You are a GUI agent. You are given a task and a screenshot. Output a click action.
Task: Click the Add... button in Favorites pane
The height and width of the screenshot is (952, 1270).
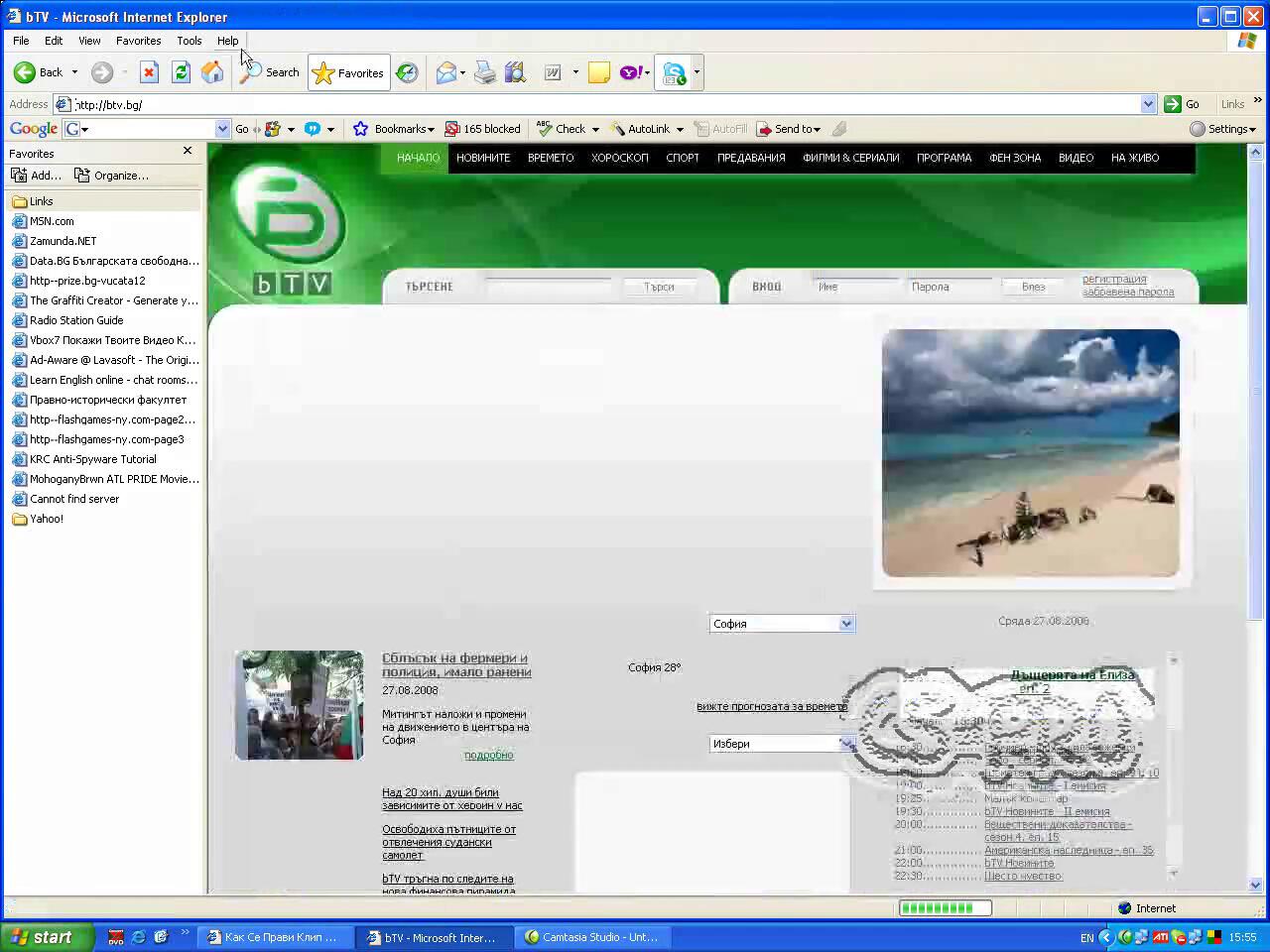(36, 176)
